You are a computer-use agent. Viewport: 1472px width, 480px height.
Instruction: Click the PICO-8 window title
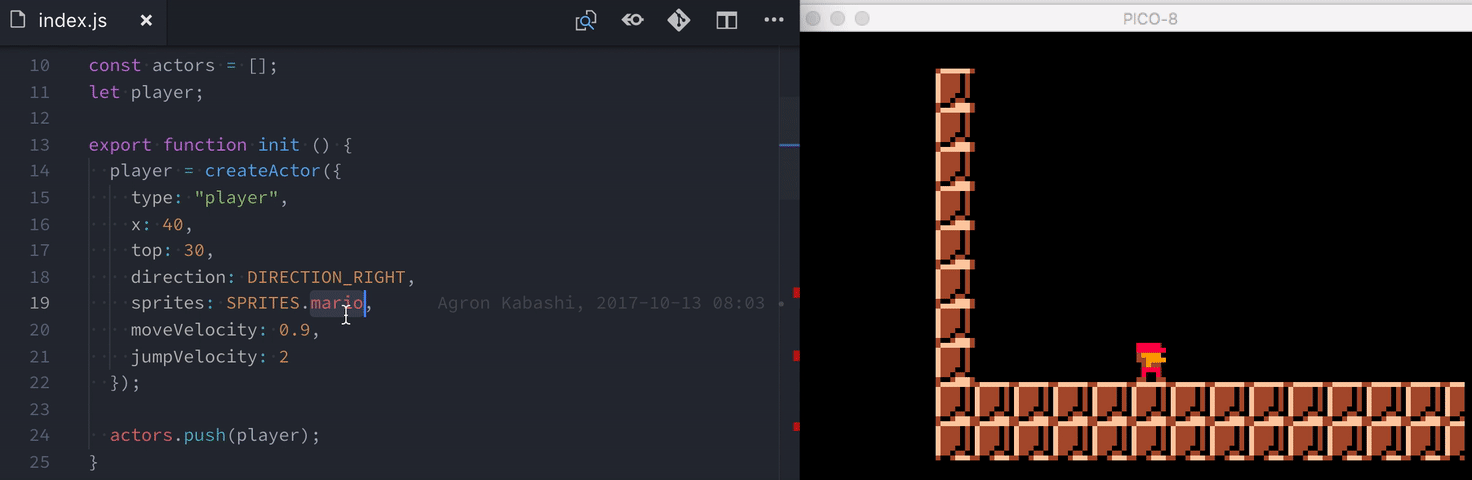point(1149,18)
